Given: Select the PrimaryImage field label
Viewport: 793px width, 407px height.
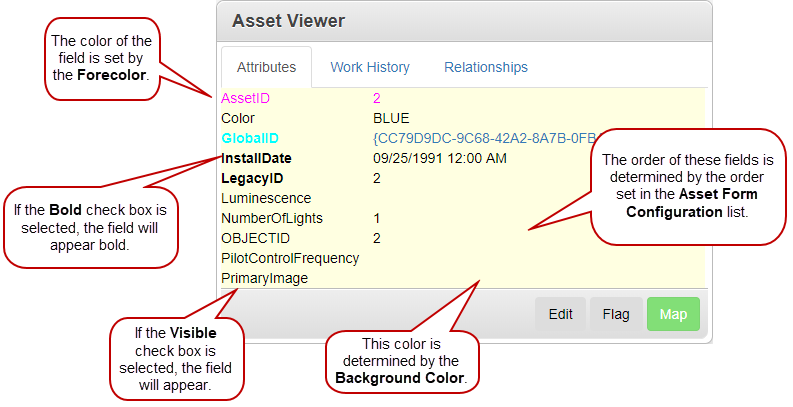Looking at the screenshot, I should point(264,278).
